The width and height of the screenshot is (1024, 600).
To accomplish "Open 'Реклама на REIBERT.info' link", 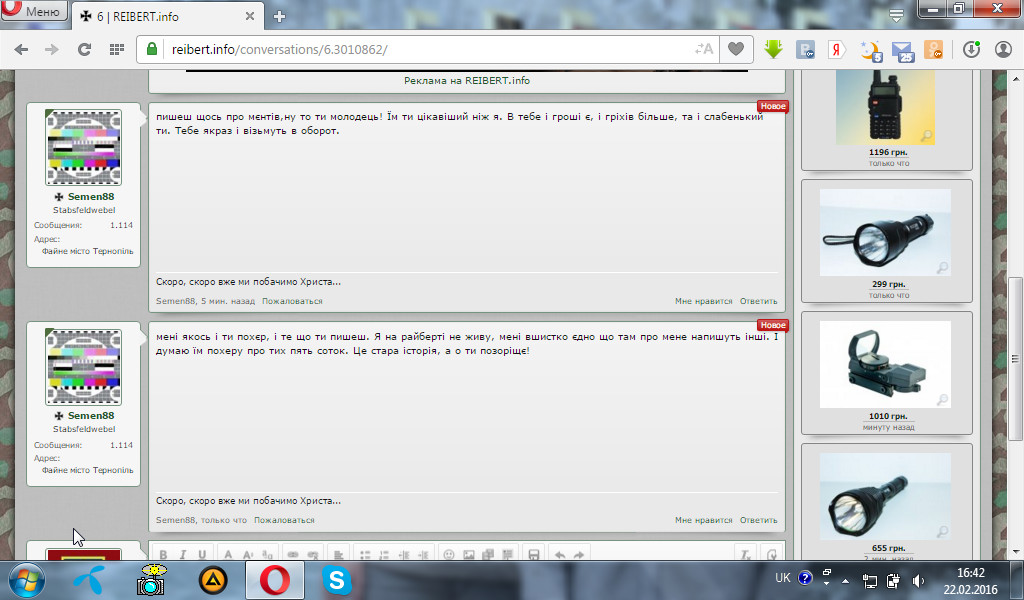I will [466, 80].
